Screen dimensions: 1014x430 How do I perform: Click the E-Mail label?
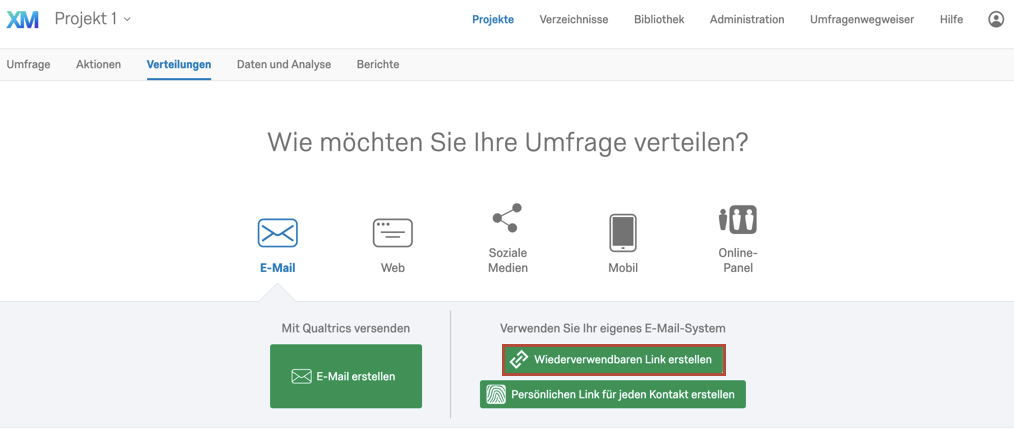click(277, 268)
